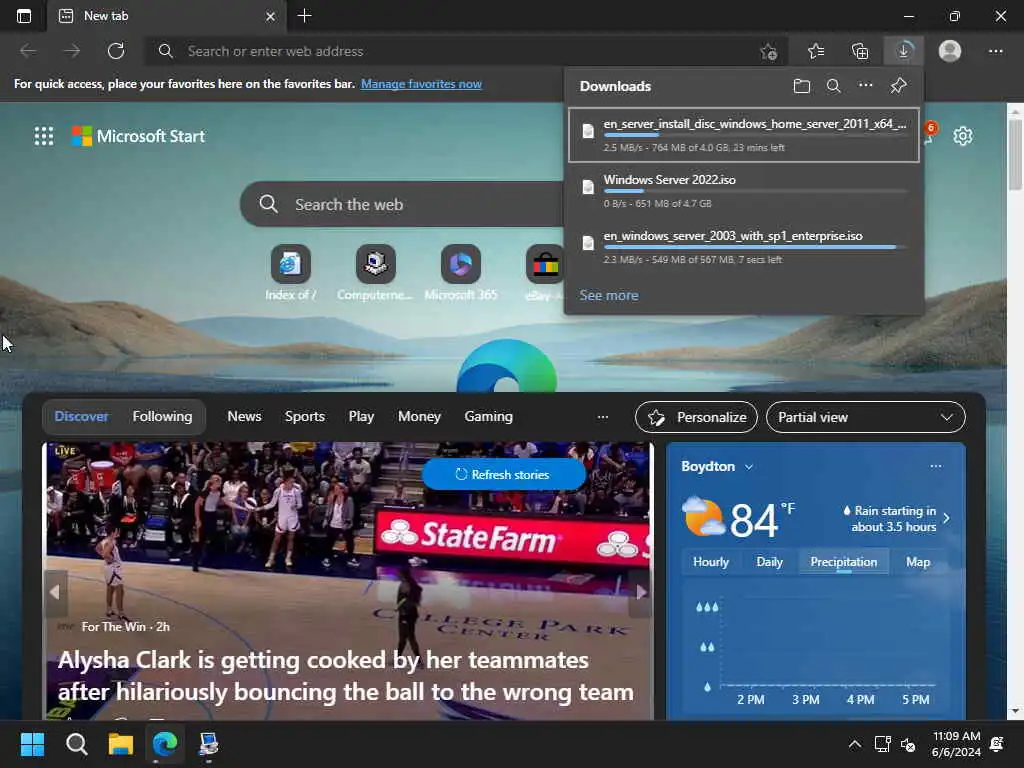Open the Money category
This screenshot has height=768, width=1024.
419,417
